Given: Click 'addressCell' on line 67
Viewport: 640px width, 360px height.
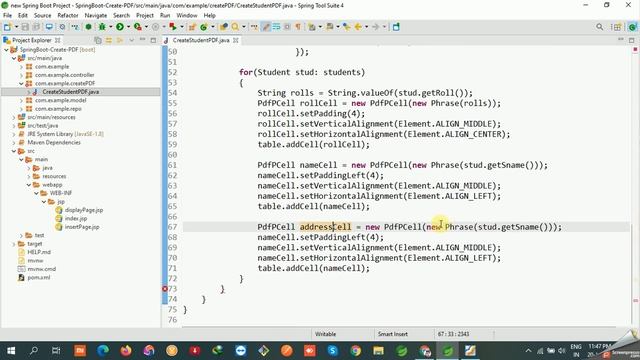Looking at the screenshot, I should (325, 227).
